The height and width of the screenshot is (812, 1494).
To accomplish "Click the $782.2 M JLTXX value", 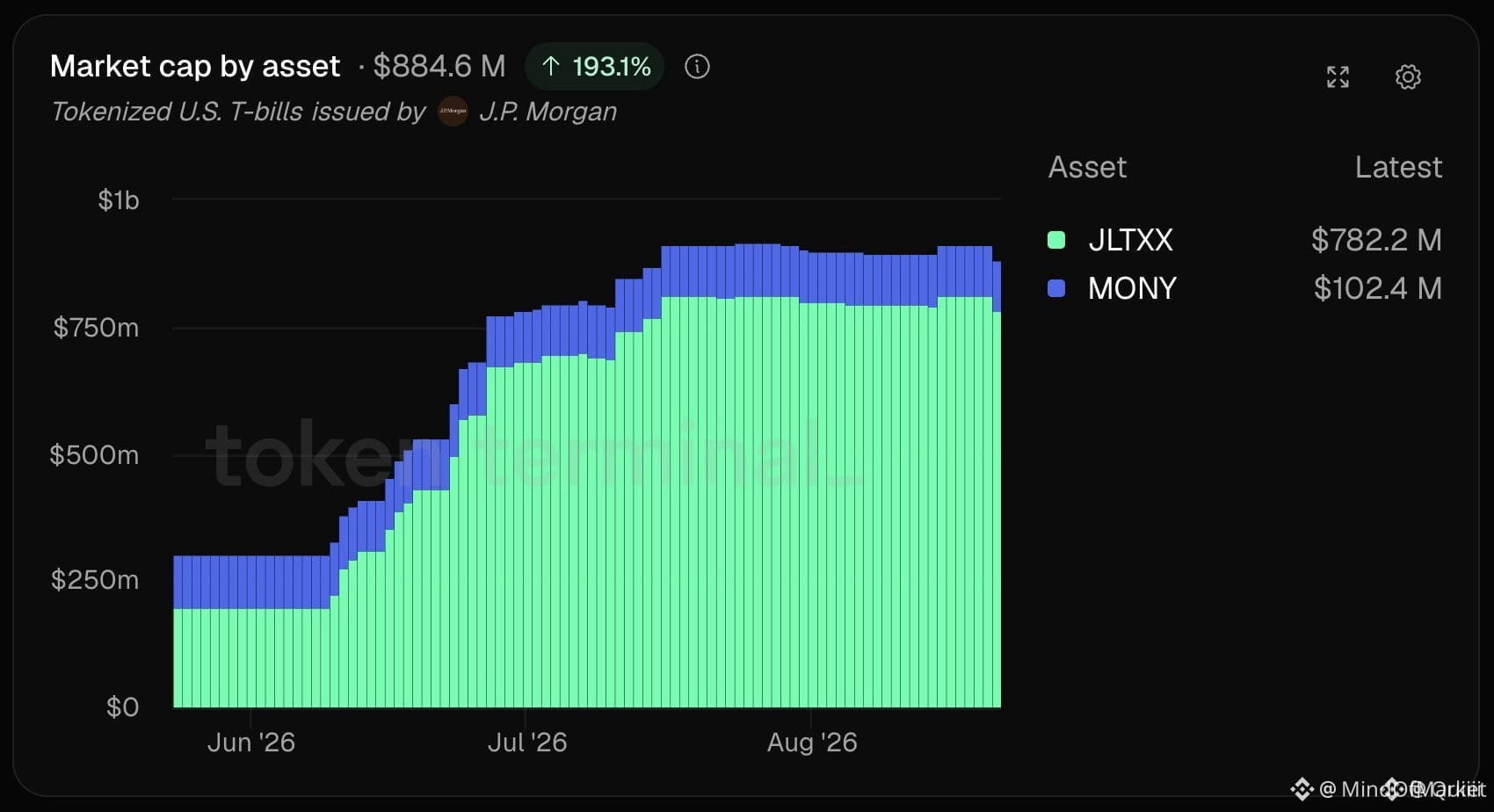I will 1376,240.
